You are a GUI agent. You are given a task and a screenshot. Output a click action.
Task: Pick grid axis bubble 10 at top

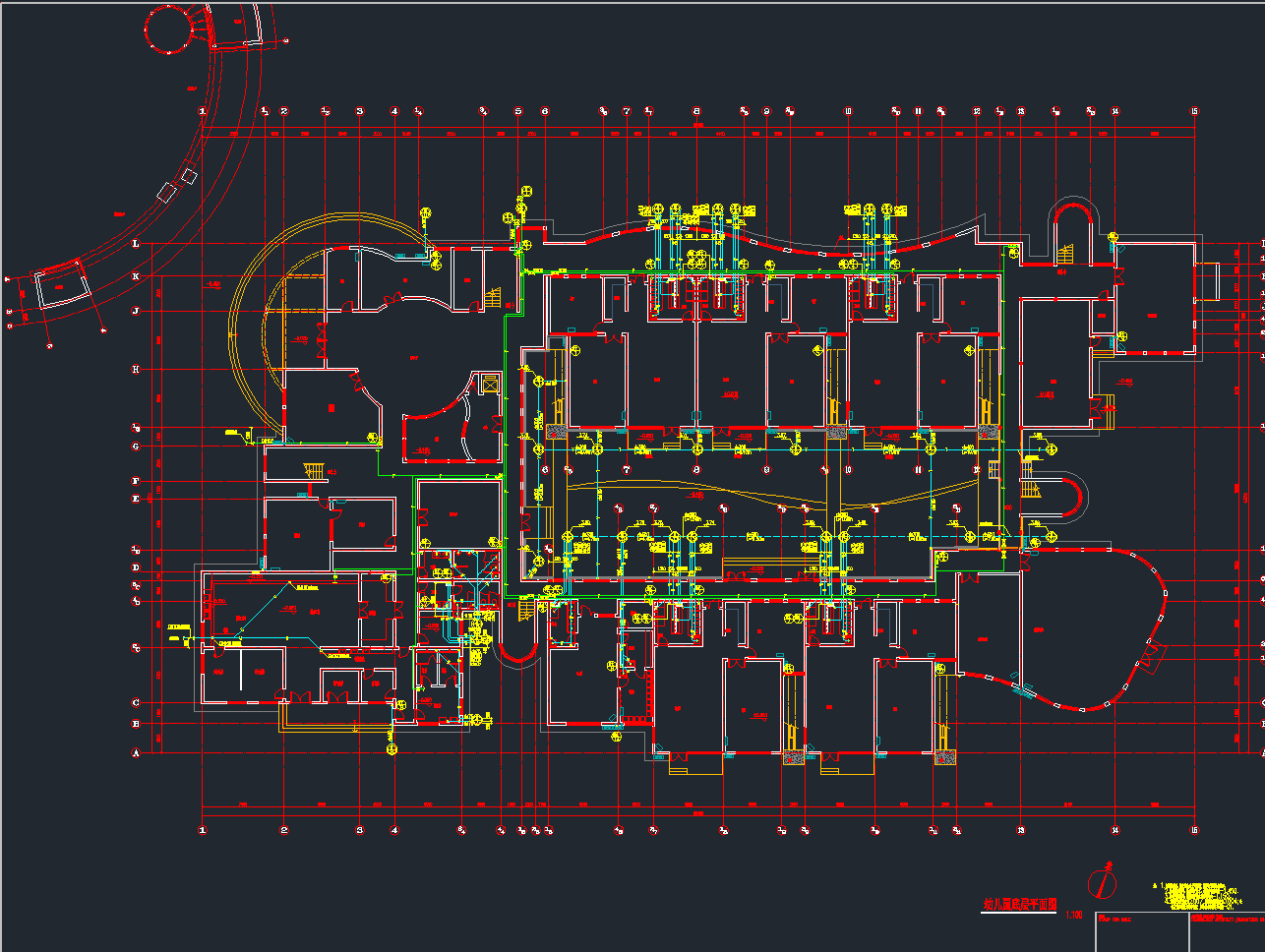tap(848, 112)
